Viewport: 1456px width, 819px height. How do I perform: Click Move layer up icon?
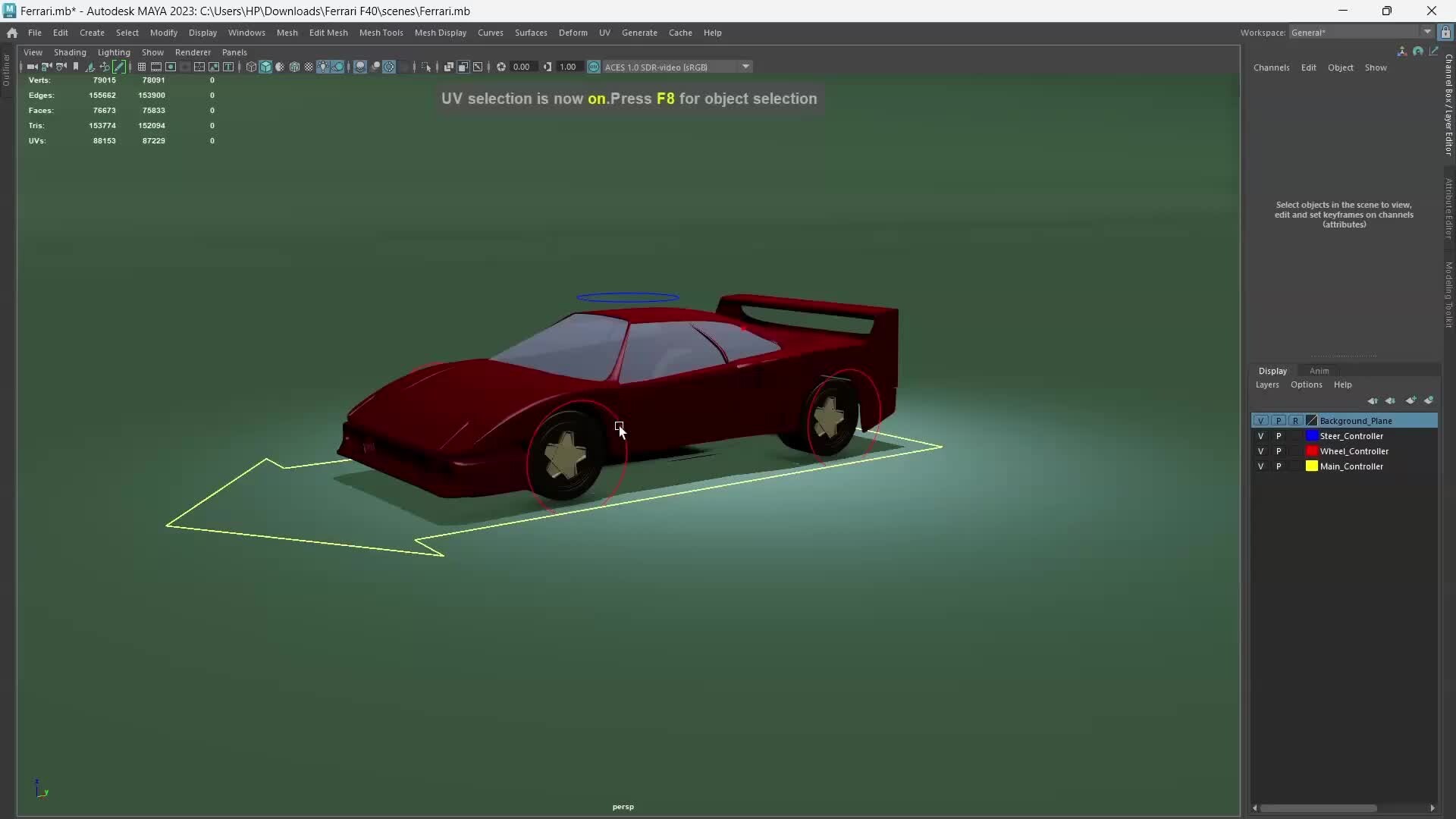1373,400
